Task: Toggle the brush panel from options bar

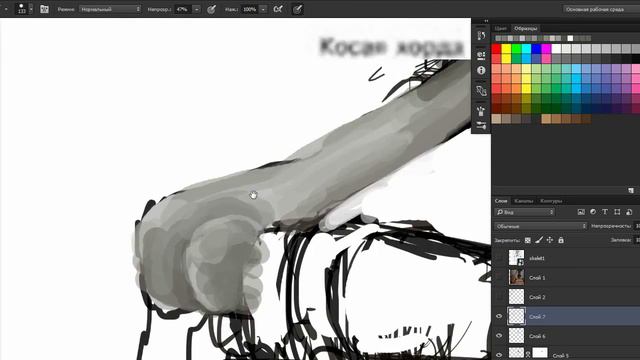Action: click(44, 9)
